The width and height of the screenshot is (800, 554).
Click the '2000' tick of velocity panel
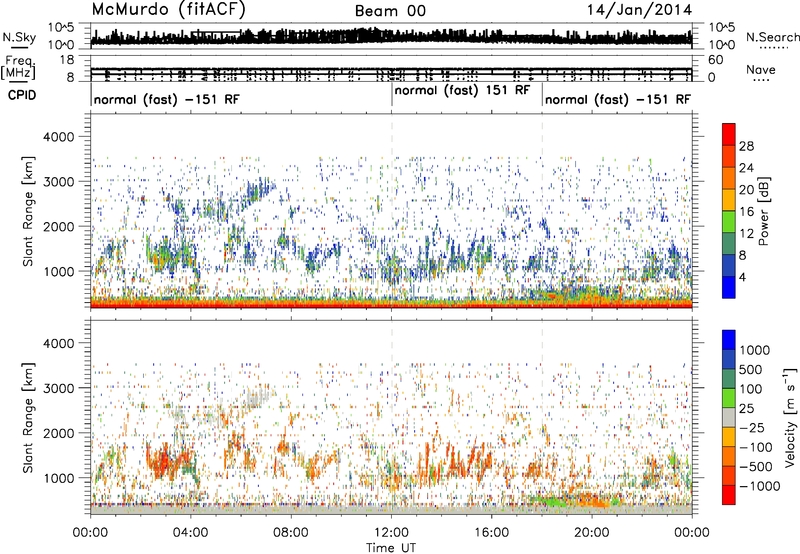point(58,433)
